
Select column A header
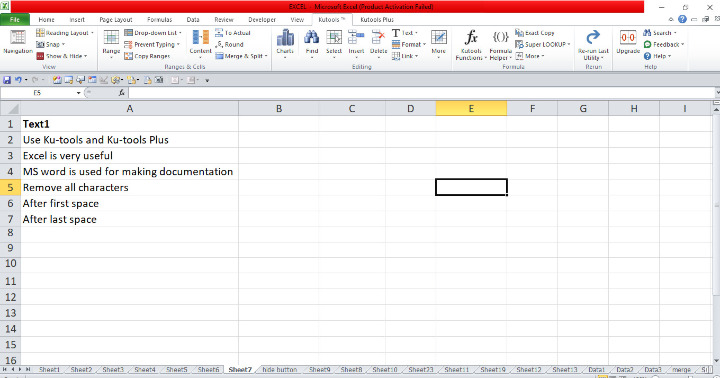[129, 109]
